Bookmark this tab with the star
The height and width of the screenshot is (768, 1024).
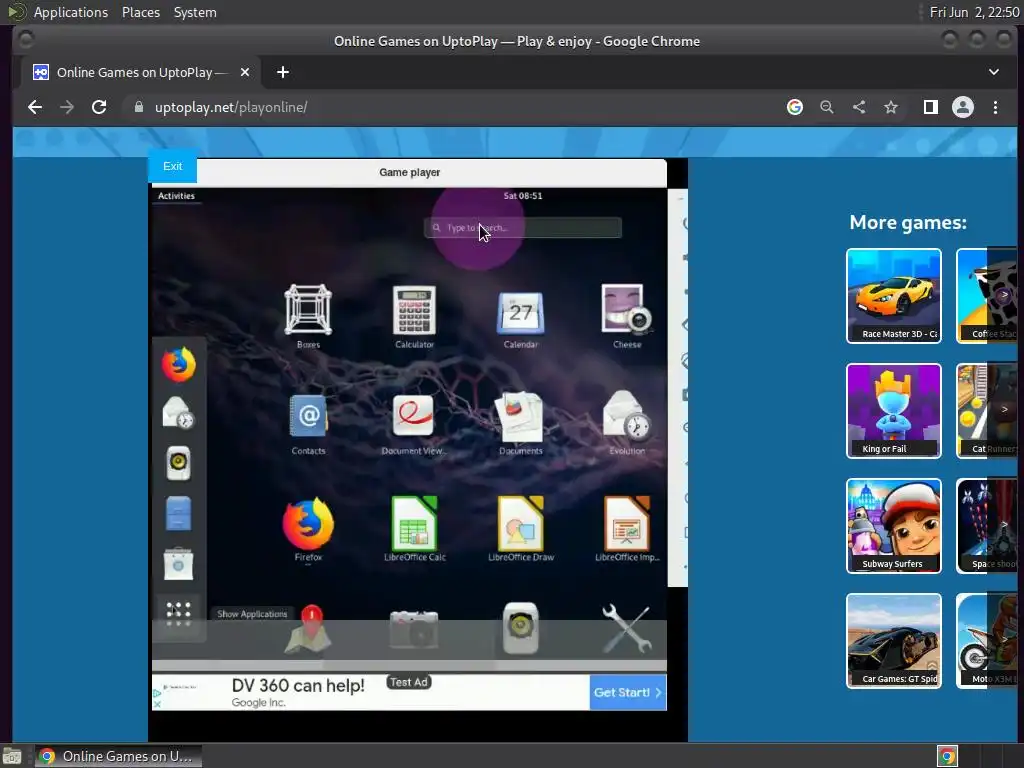pos(891,107)
